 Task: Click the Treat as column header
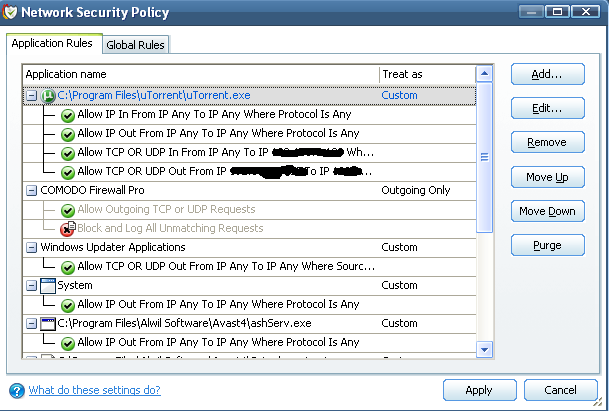427,74
